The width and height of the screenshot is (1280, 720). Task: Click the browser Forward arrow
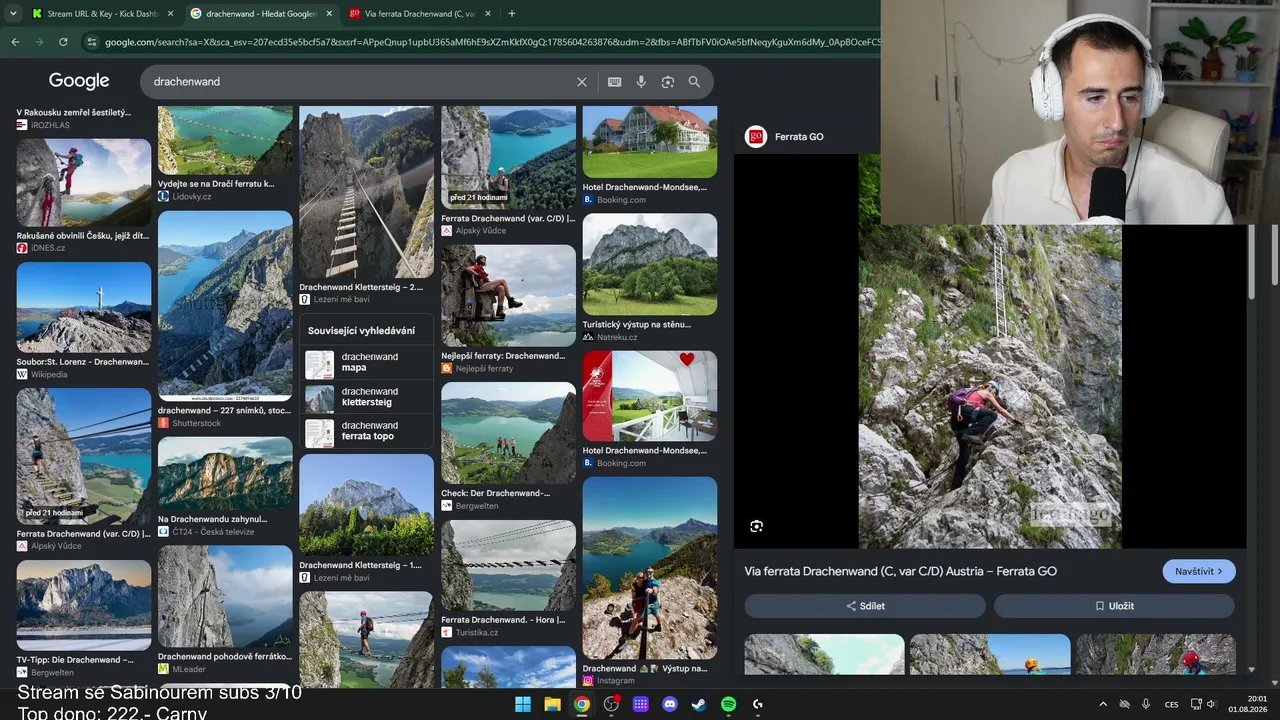pos(39,42)
